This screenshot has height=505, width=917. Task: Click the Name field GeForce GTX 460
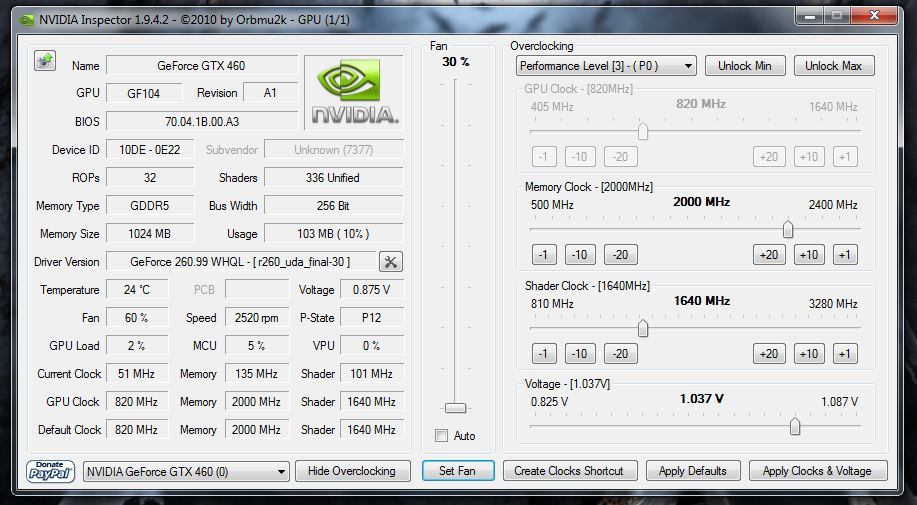tap(202, 65)
